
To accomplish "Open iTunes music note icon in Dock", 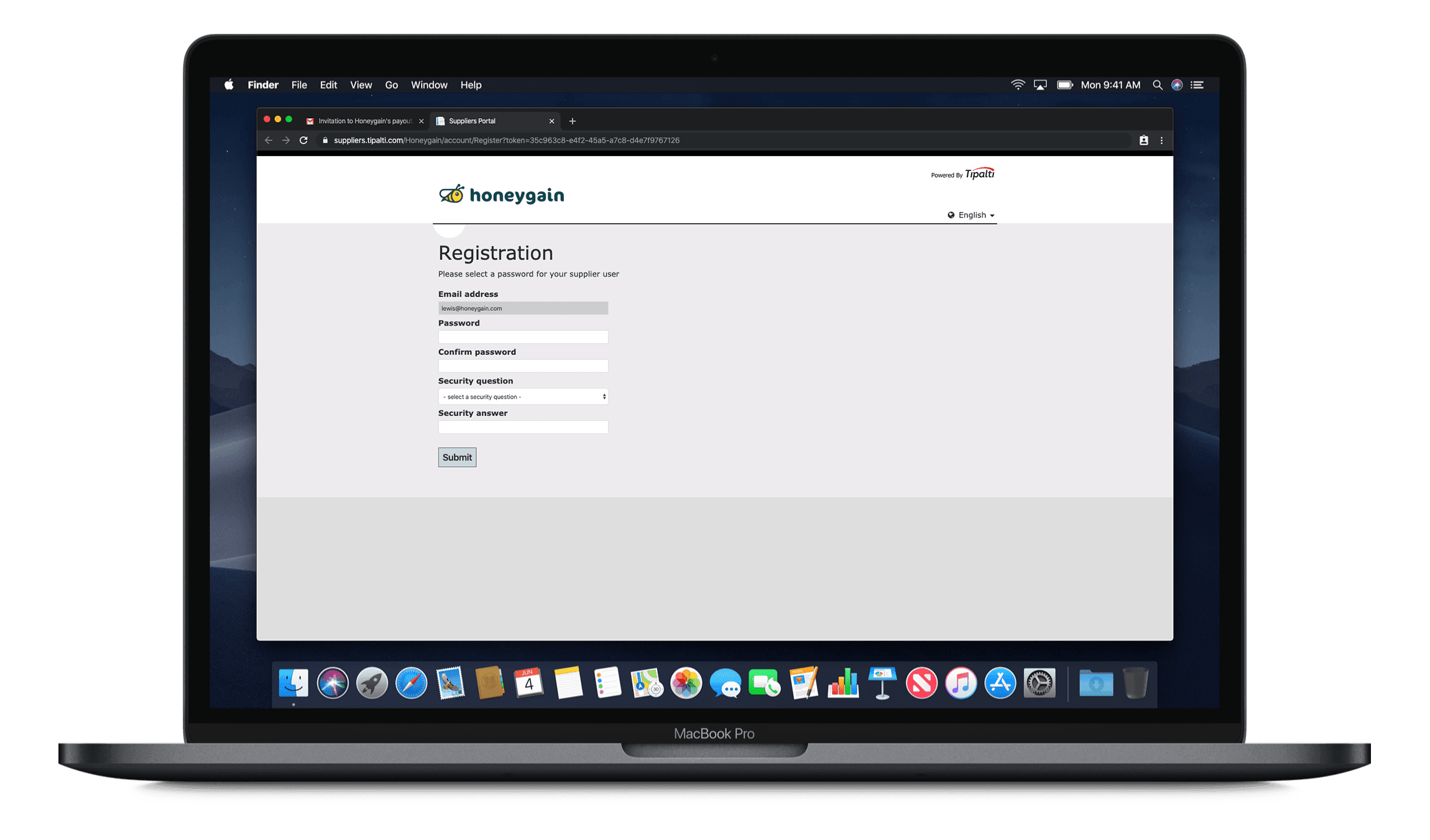I will 961,683.
